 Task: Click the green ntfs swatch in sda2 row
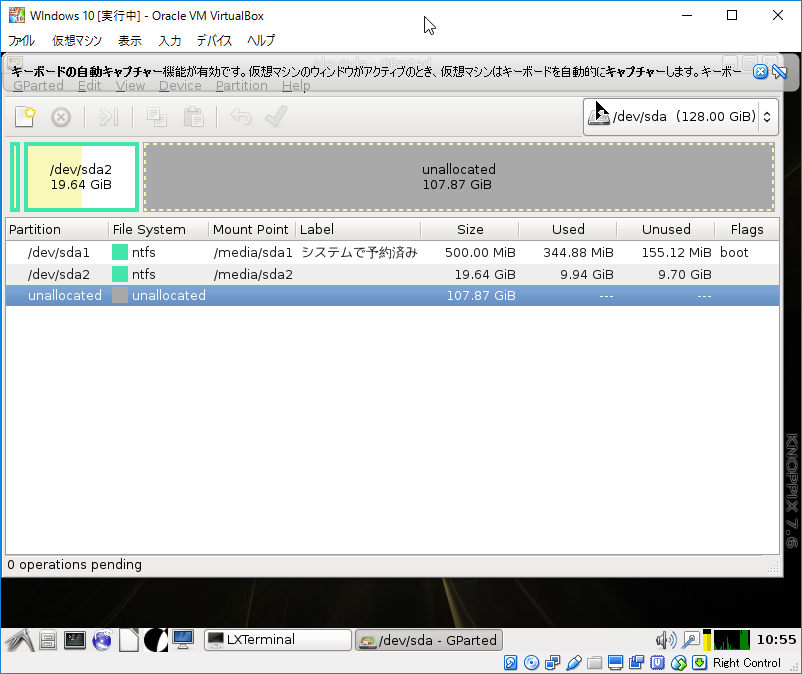pos(120,275)
